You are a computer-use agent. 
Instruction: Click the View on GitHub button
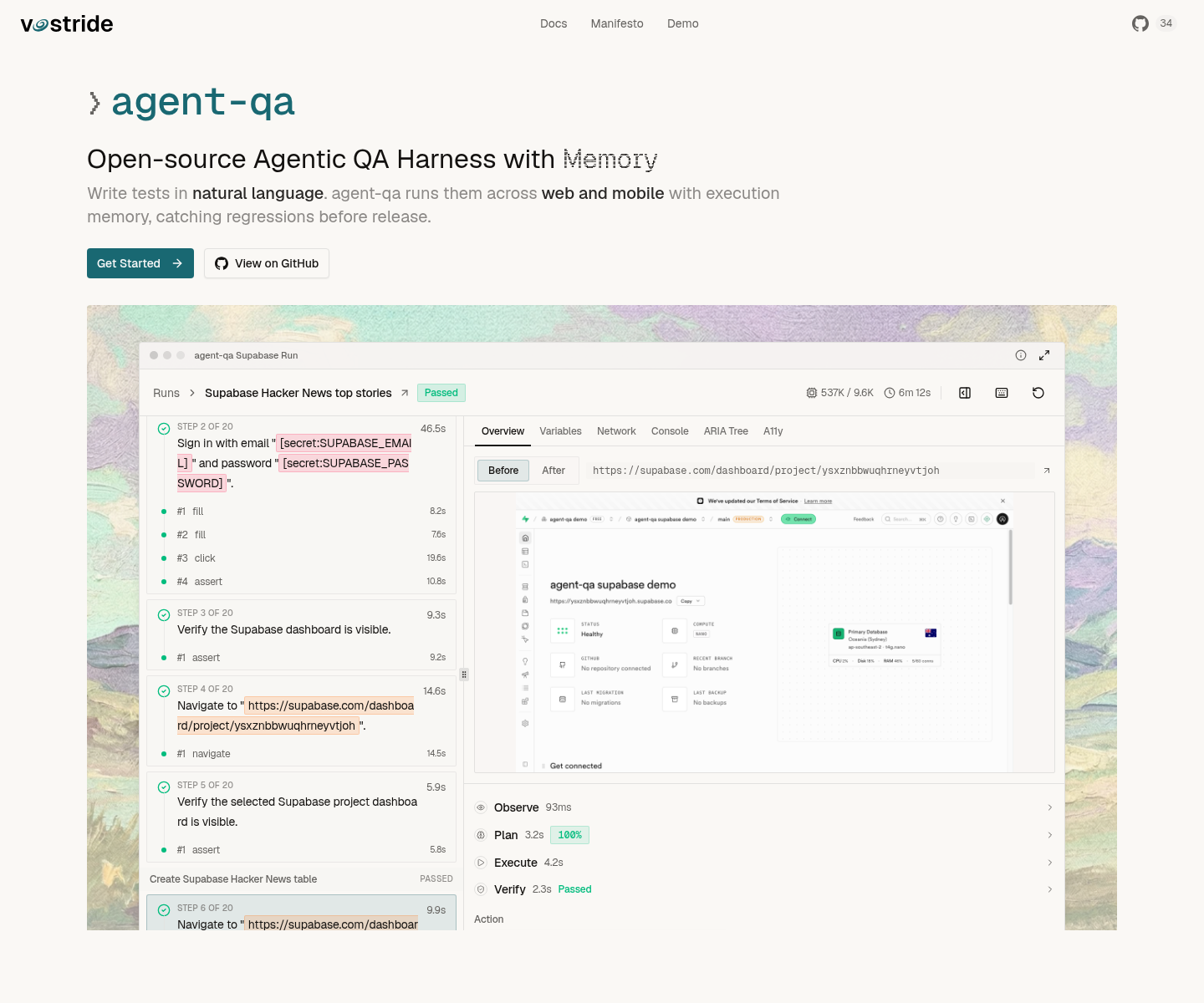[267, 263]
